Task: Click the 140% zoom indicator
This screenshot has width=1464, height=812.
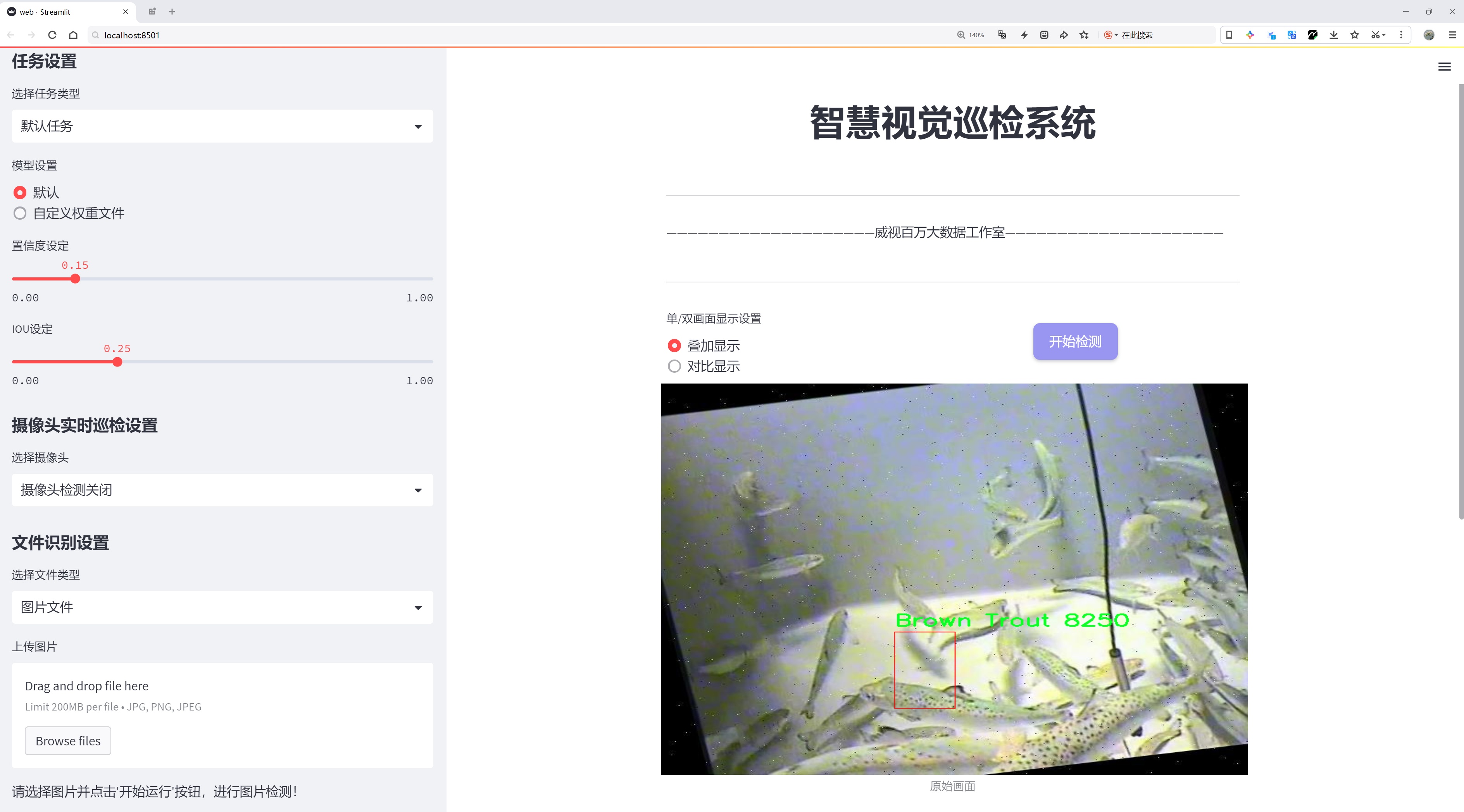Action: (x=971, y=34)
